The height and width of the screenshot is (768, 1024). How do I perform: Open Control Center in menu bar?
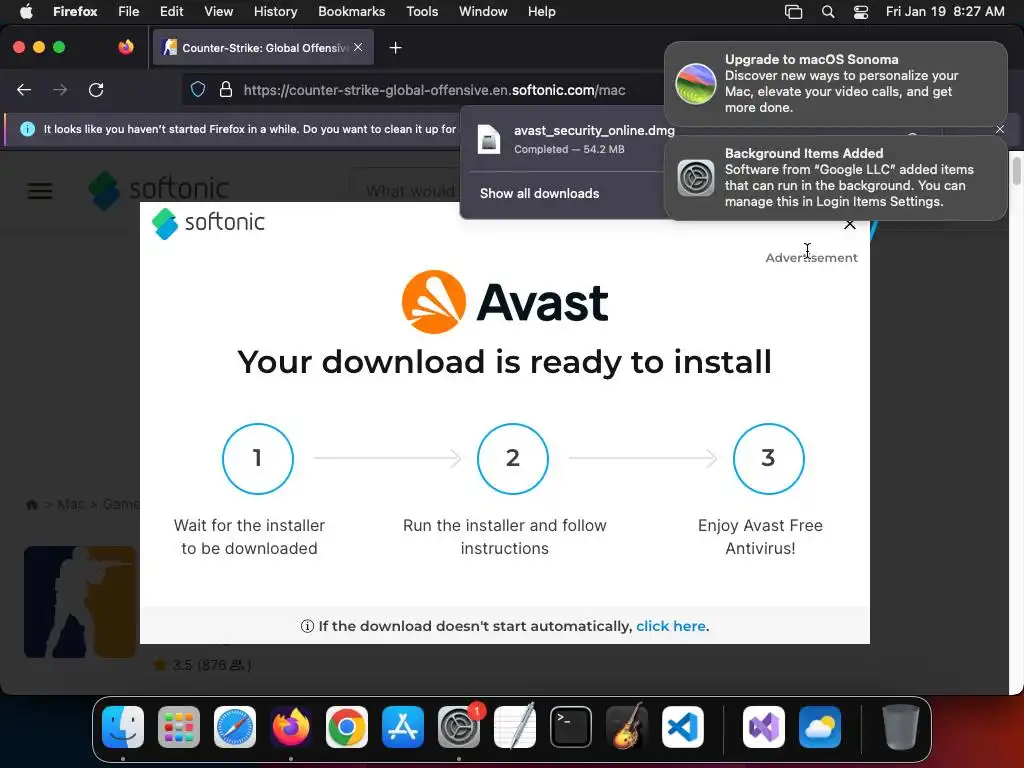[861, 12]
